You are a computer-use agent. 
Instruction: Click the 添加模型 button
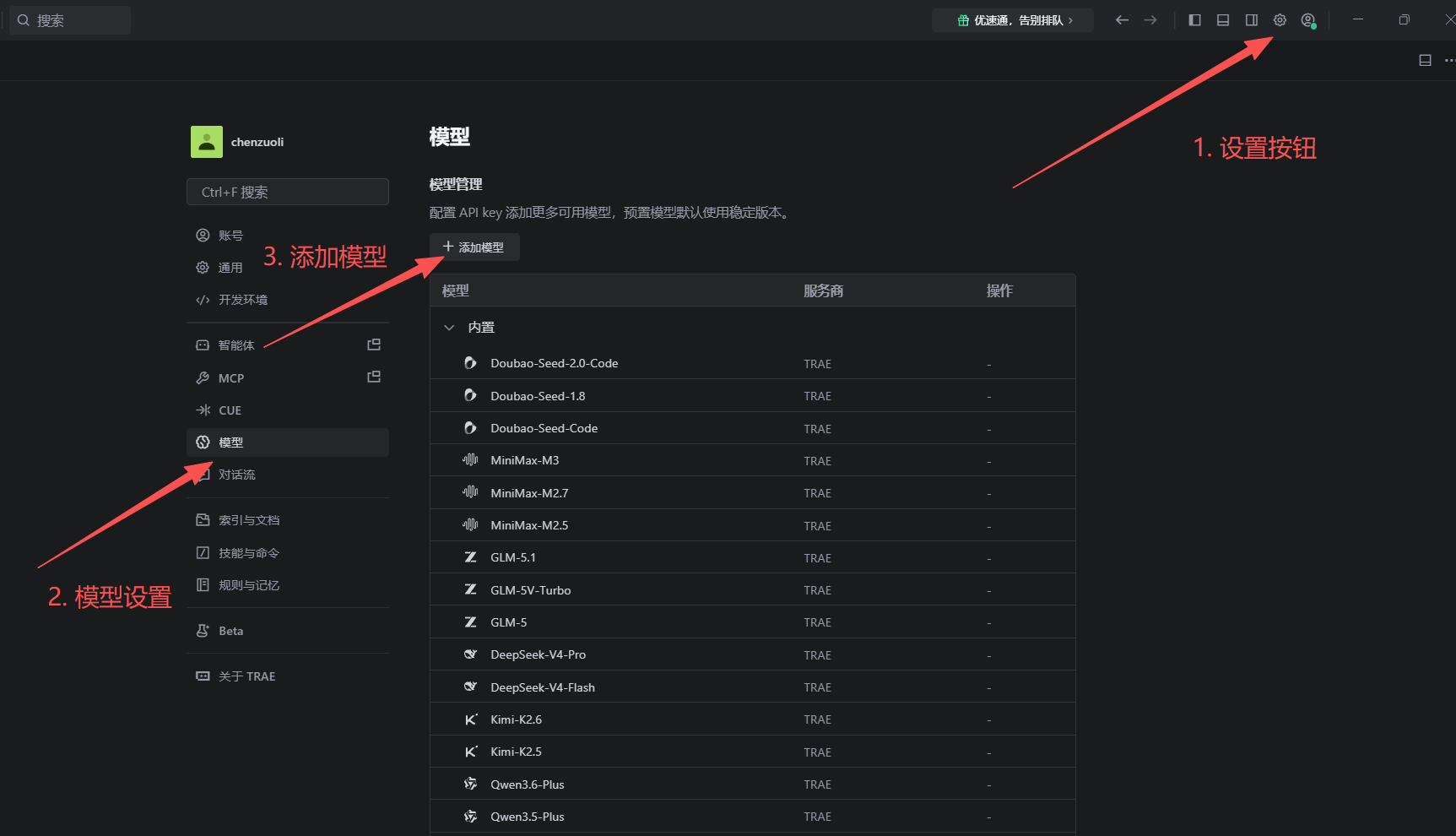pyautogui.click(x=474, y=247)
